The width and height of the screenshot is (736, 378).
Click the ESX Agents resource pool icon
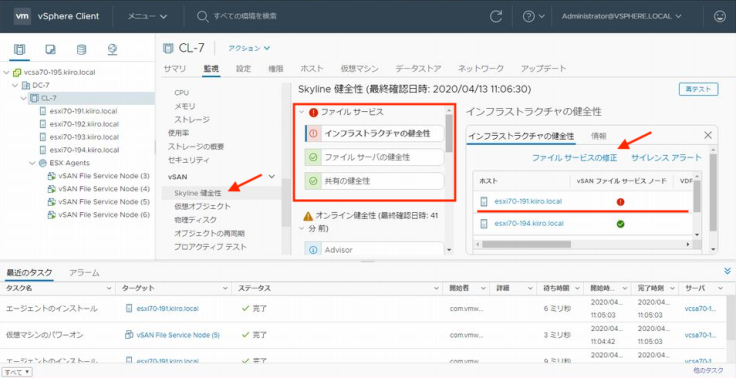pyautogui.click(x=42, y=163)
